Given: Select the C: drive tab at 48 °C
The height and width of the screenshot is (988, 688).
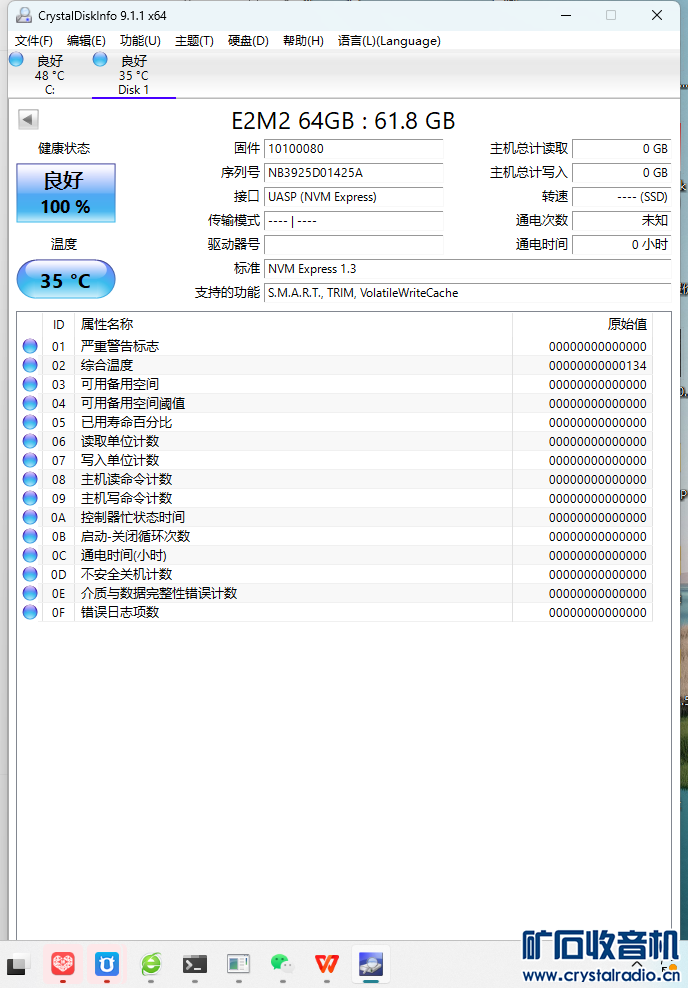Looking at the screenshot, I should (50, 75).
